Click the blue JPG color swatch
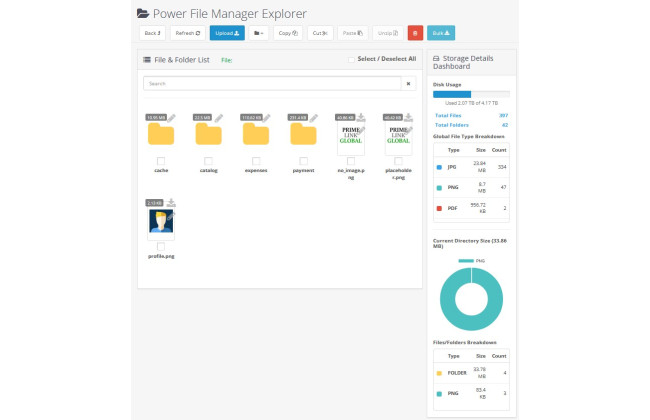650x420 pixels. 439,167
